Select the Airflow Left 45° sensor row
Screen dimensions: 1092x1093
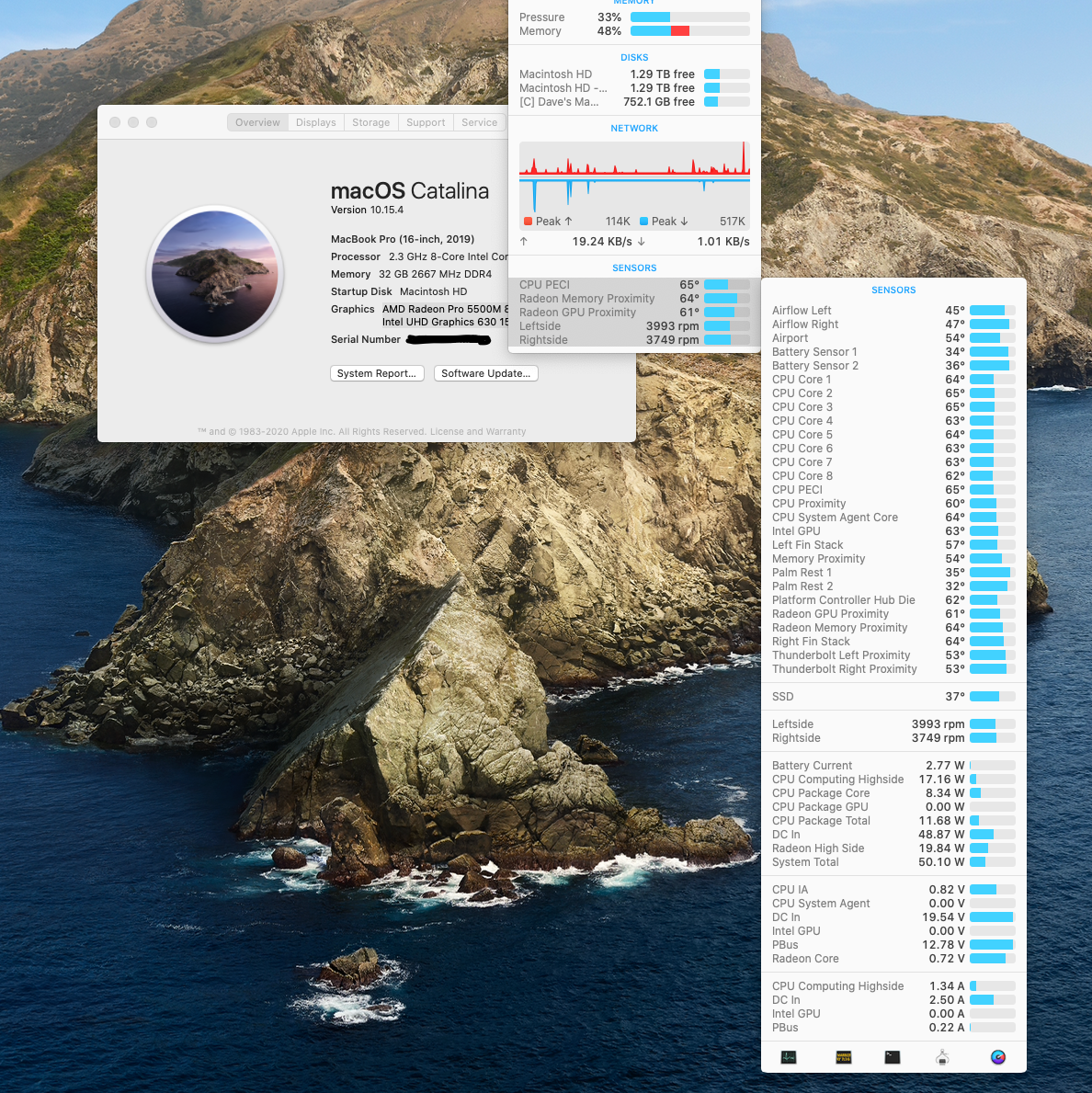coord(893,310)
